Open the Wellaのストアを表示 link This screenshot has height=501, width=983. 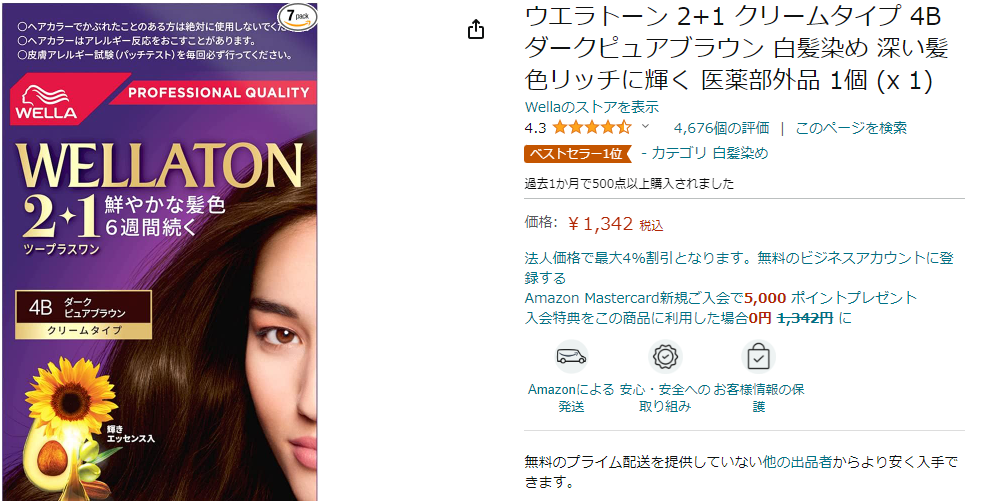591,107
